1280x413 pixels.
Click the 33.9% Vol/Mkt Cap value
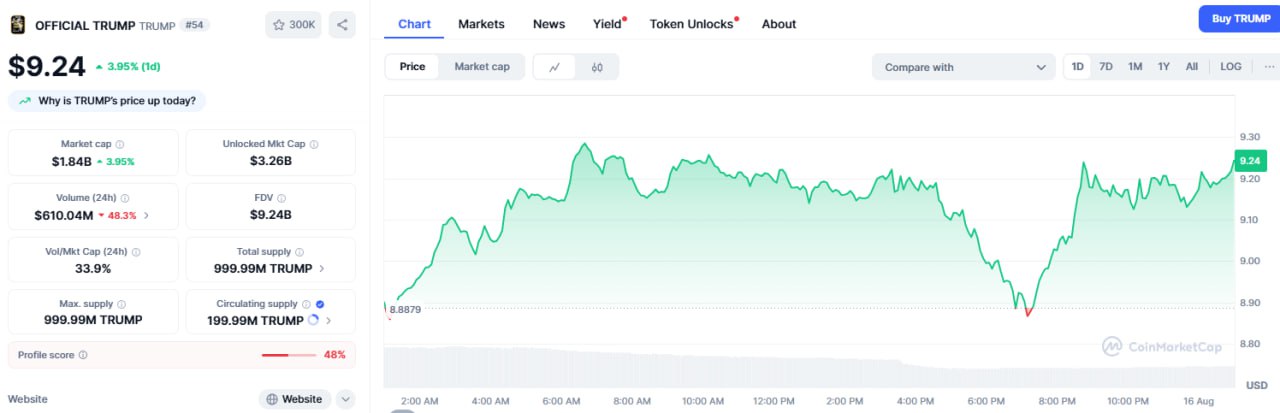point(93,268)
